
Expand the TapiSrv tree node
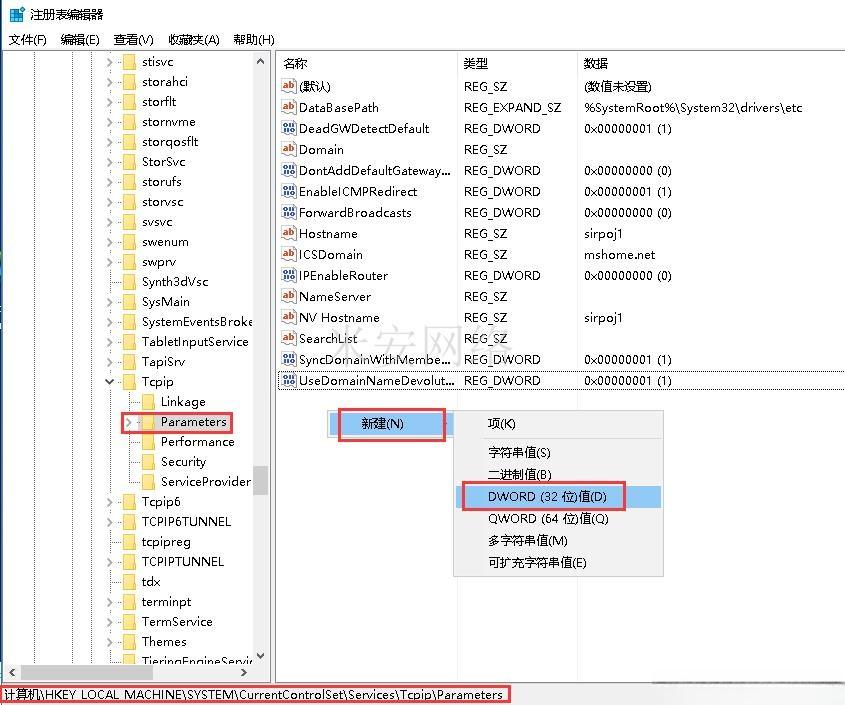(109, 362)
